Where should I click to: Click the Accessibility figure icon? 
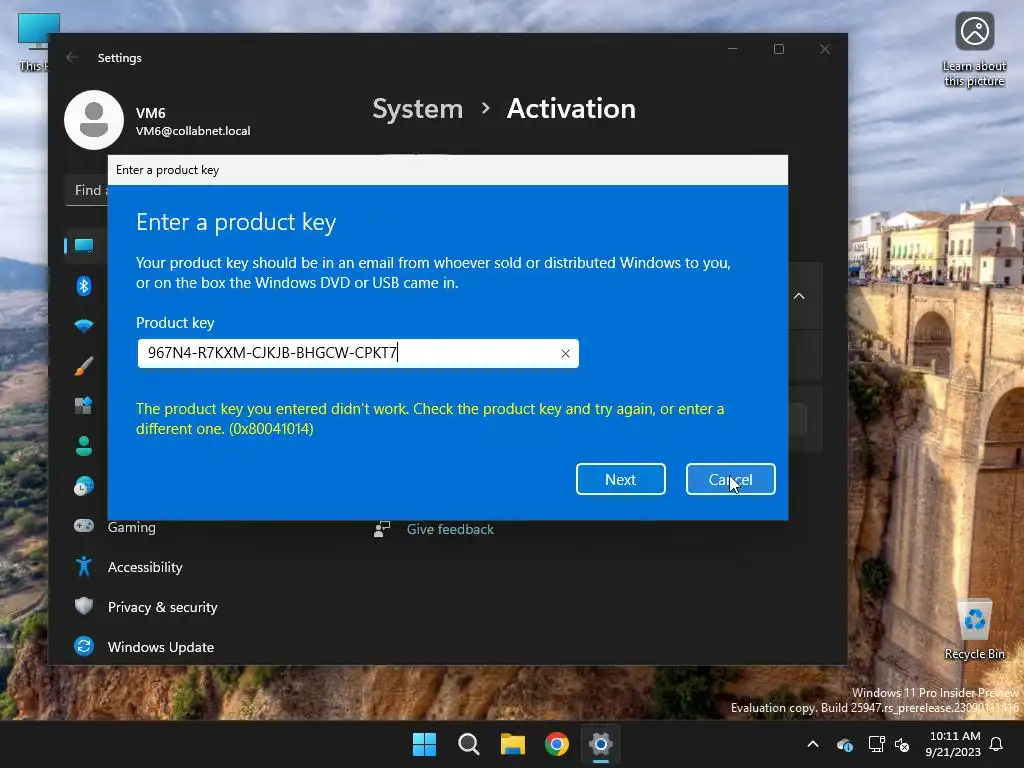(84, 566)
